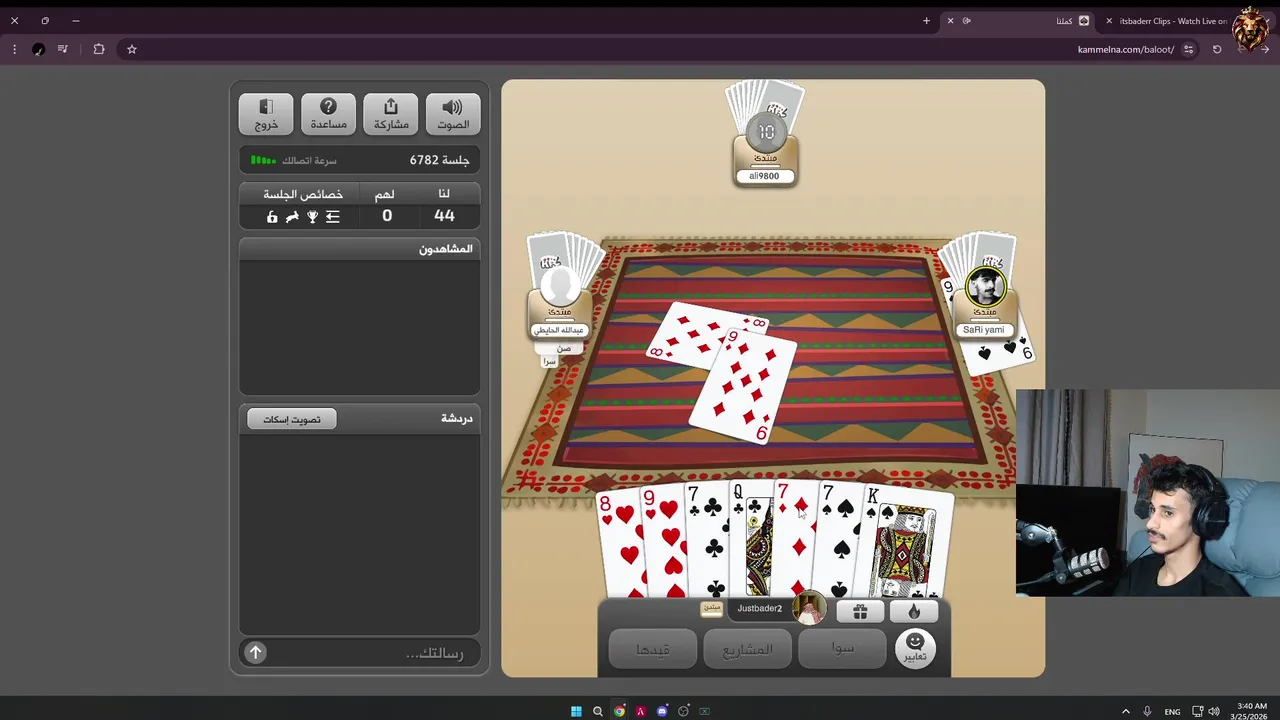This screenshot has height=720, width=1280.
Task: Reload the page with refresh icon
Action: 1217,49
